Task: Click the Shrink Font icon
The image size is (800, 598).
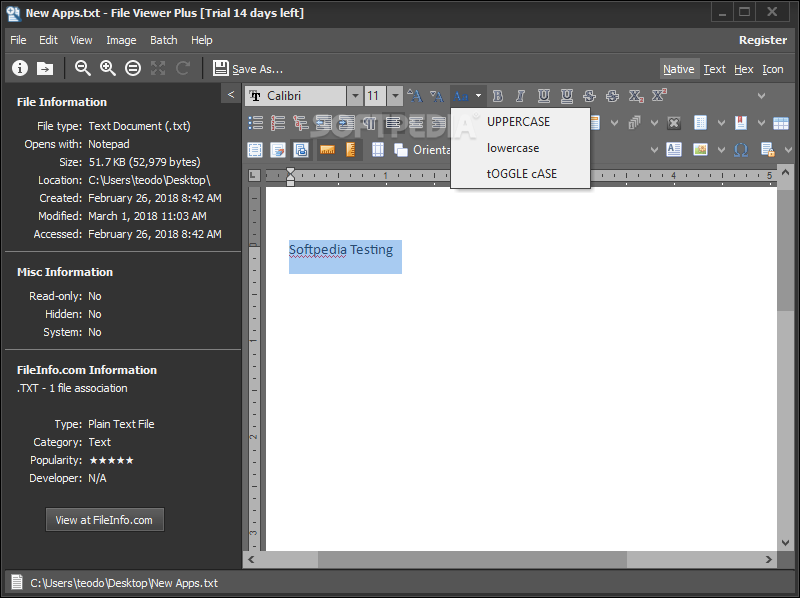Action: coord(437,95)
